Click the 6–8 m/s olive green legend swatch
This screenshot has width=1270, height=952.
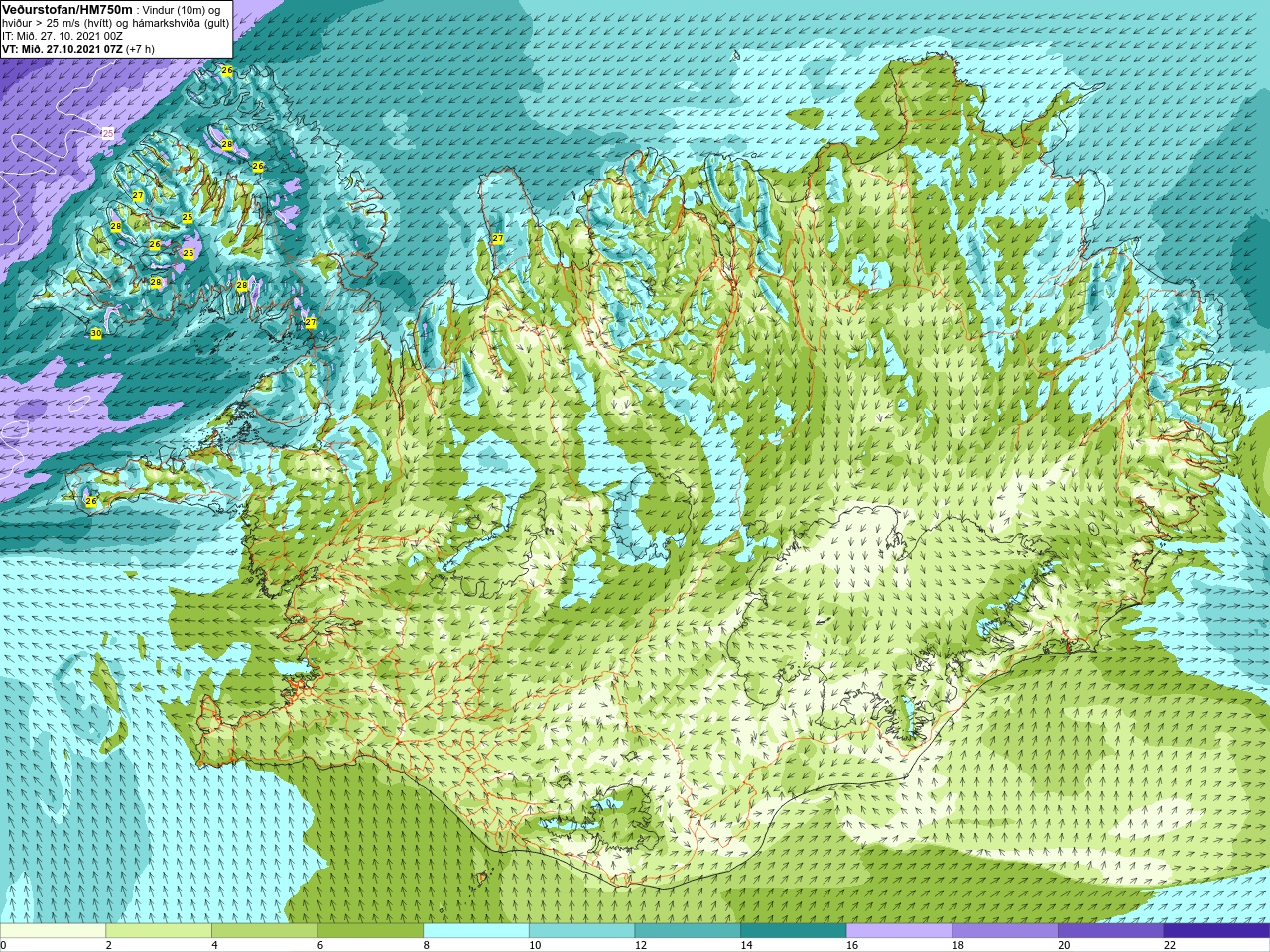370,931
